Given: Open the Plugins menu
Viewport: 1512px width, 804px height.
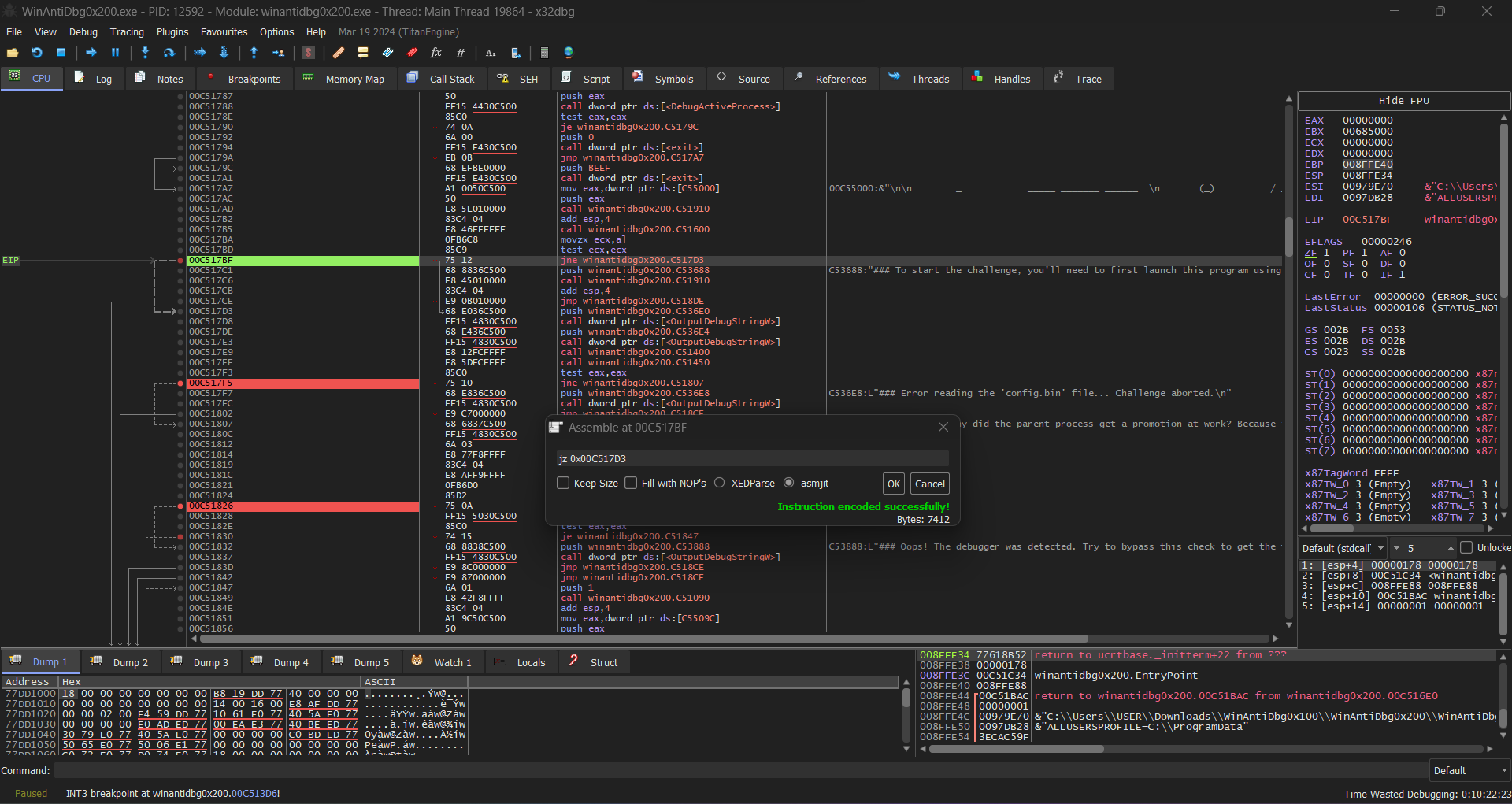Looking at the screenshot, I should pyautogui.click(x=172, y=32).
